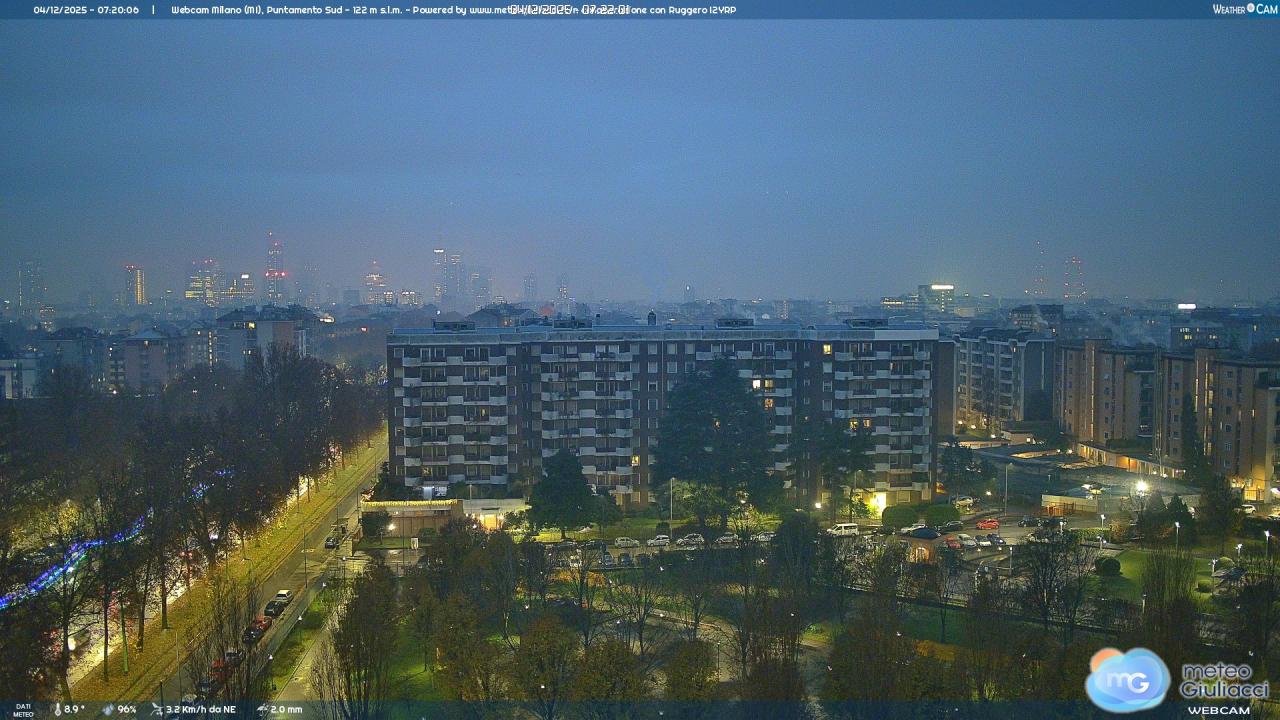This screenshot has height=720, width=1280.
Task: Click the large central apartment building
Action: point(660,410)
